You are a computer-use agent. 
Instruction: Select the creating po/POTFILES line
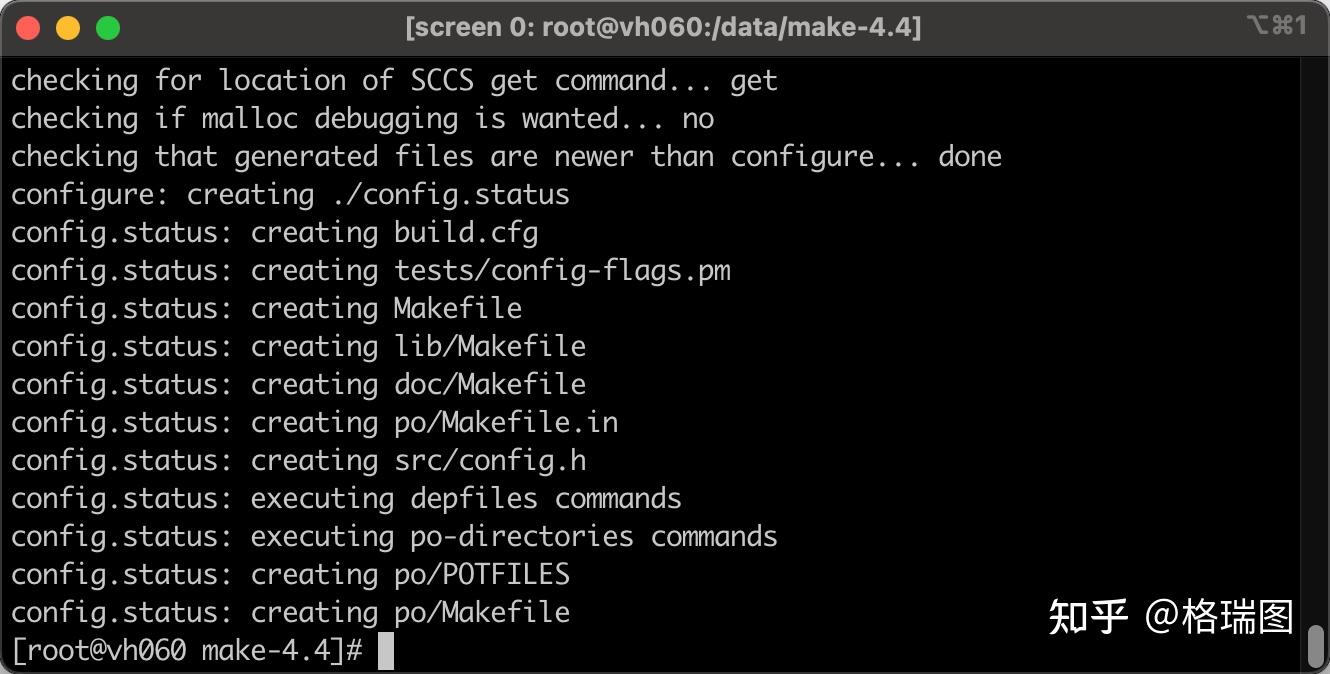tap(290, 574)
